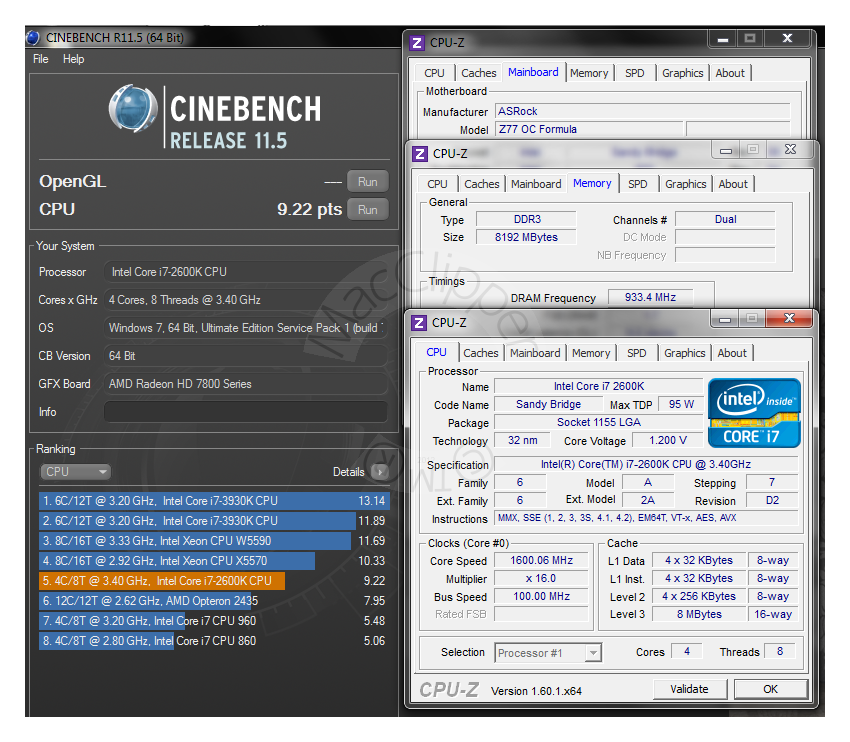Switch to the SPD tab
850x742 pixels.
(637, 352)
